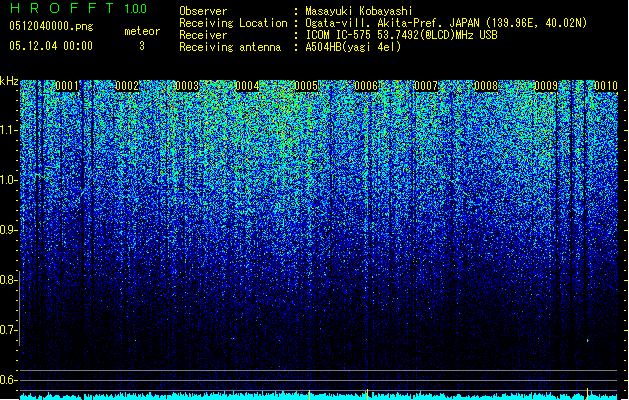629x400 pixels.
Task: Click the HROFFT program title
Action: 62,8
